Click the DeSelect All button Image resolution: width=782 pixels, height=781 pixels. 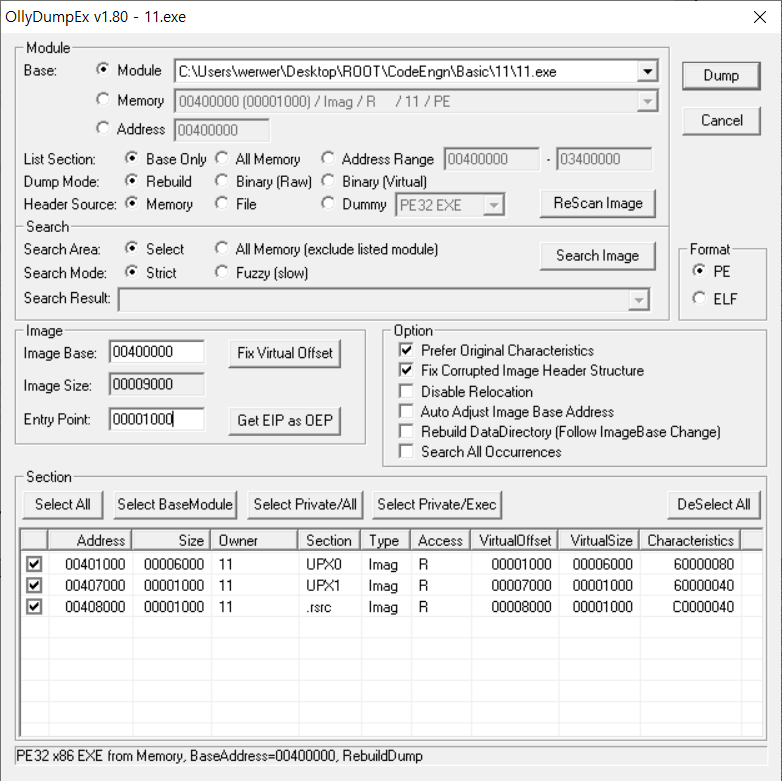pos(714,505)
